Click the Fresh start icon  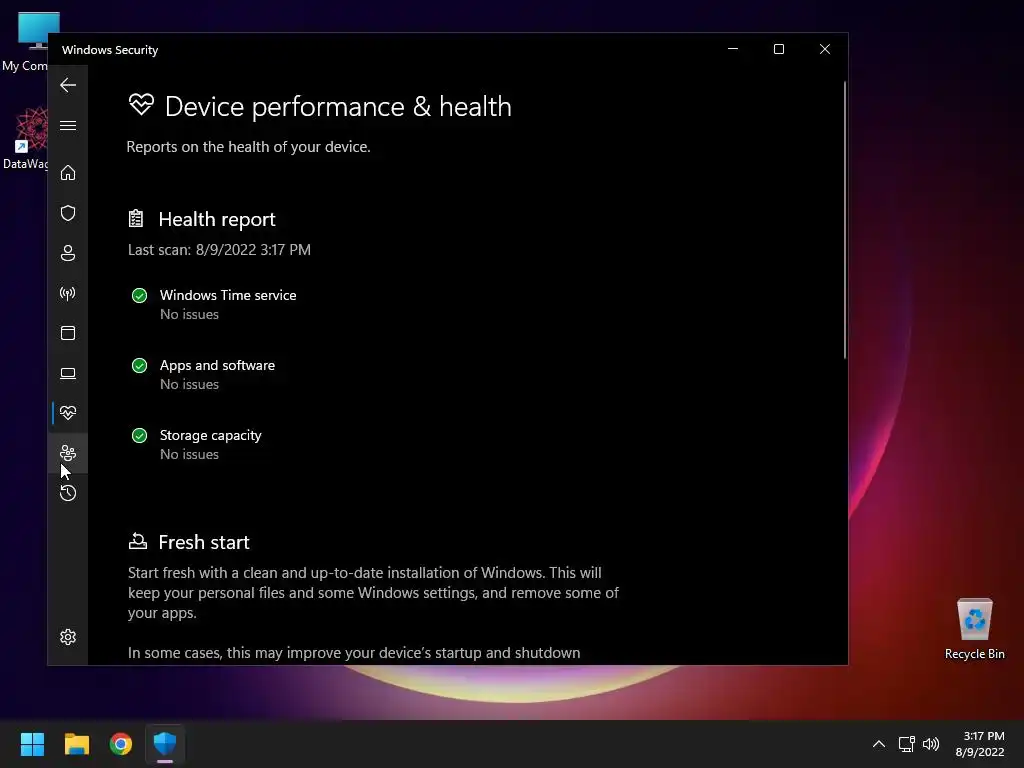(x=137, y=541)
